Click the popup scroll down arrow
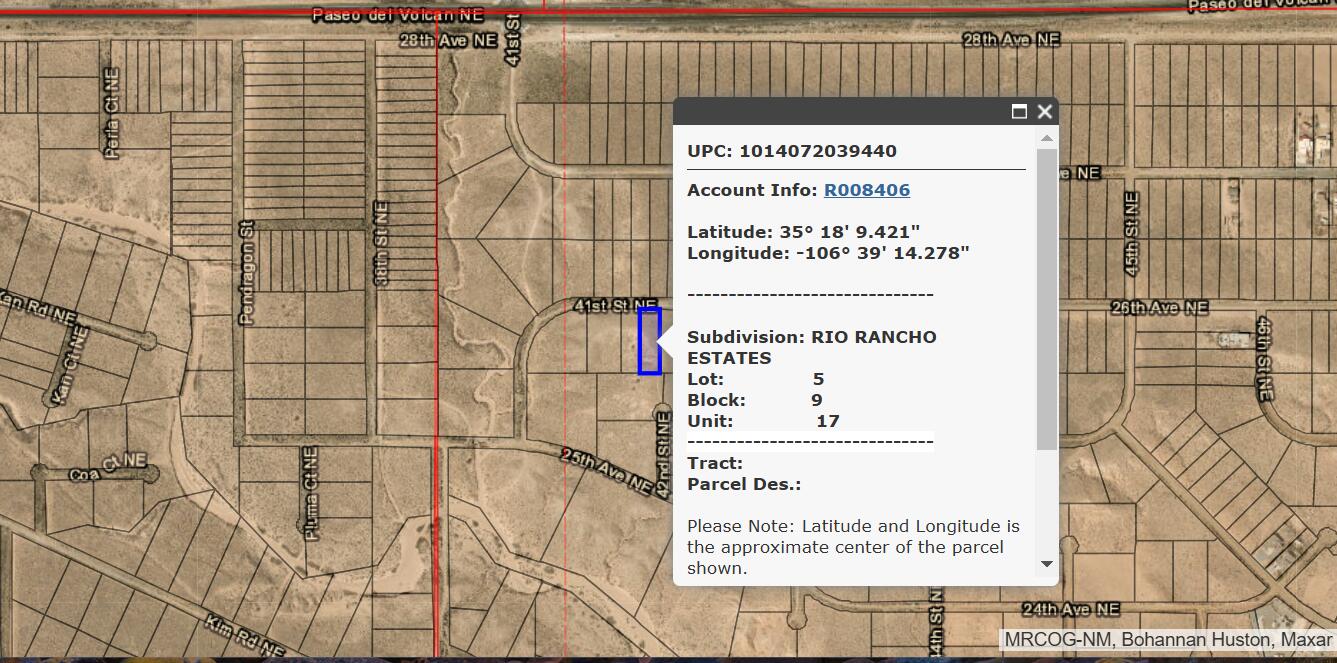Image resolution: width=1337 pixels, height=663 pixels. click(x=1047, y=564)
